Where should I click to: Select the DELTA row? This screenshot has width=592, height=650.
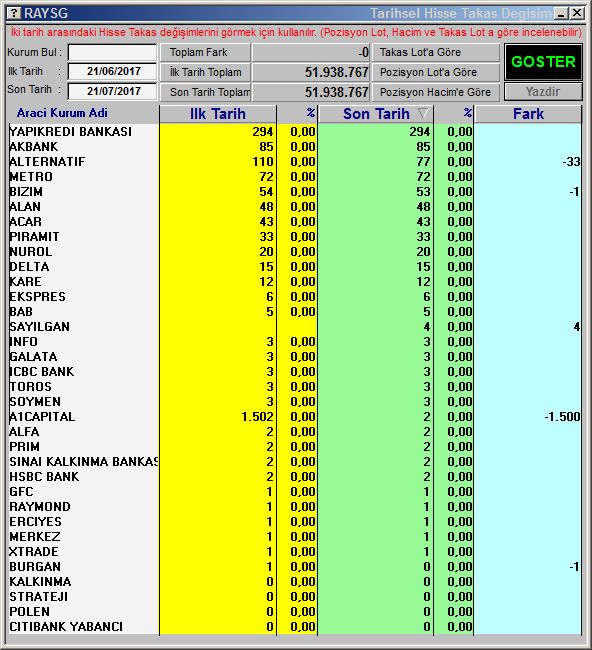point(295,267)
